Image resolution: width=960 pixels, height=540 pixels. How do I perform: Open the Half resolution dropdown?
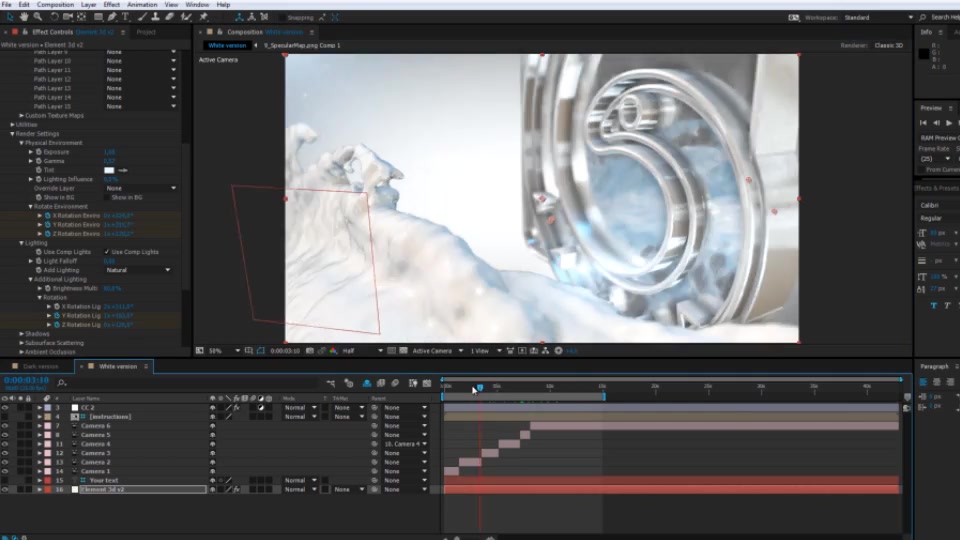pyautogui.click(x=362, y=351)
